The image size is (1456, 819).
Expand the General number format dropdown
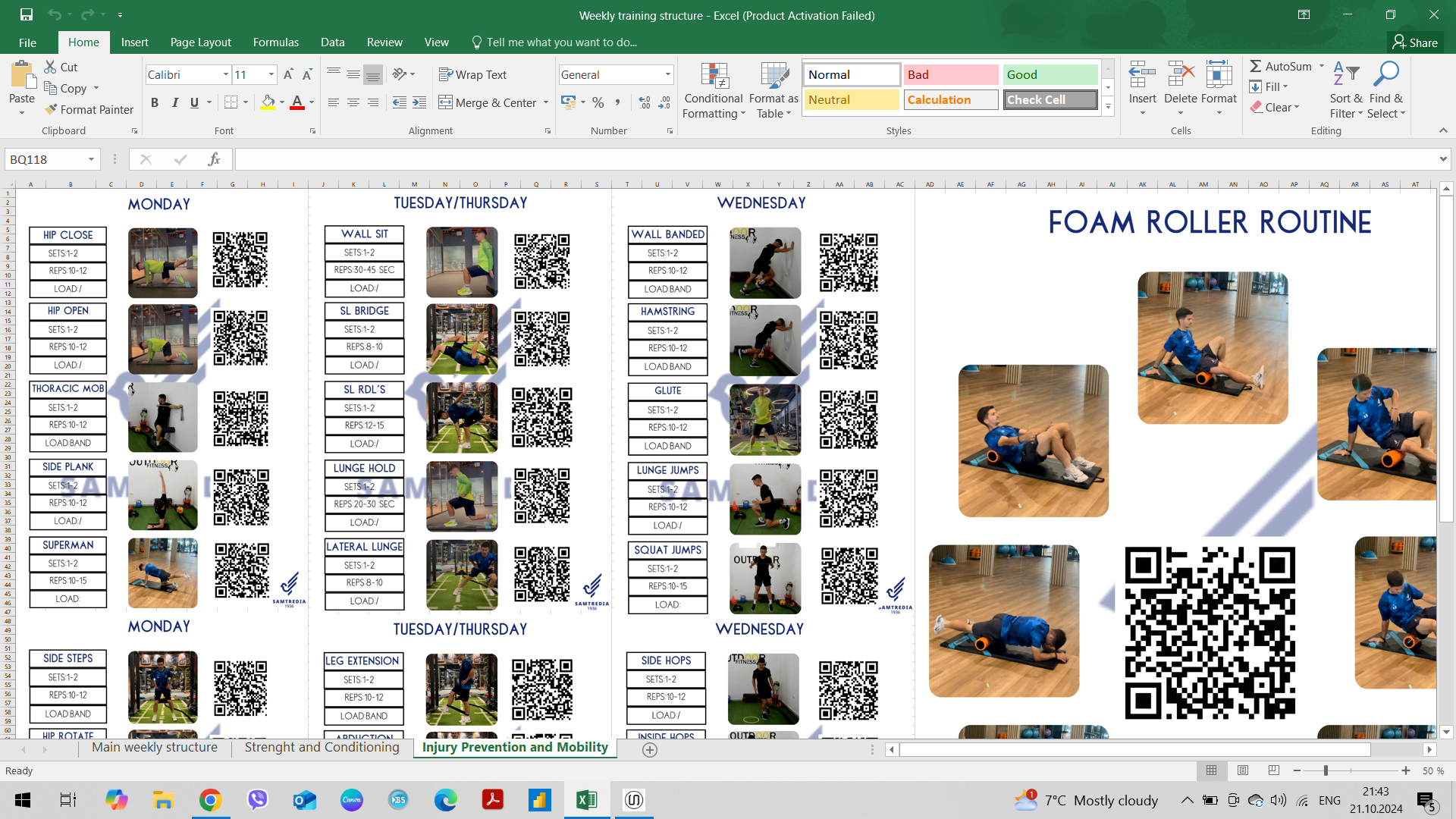[x=667, y=74]
